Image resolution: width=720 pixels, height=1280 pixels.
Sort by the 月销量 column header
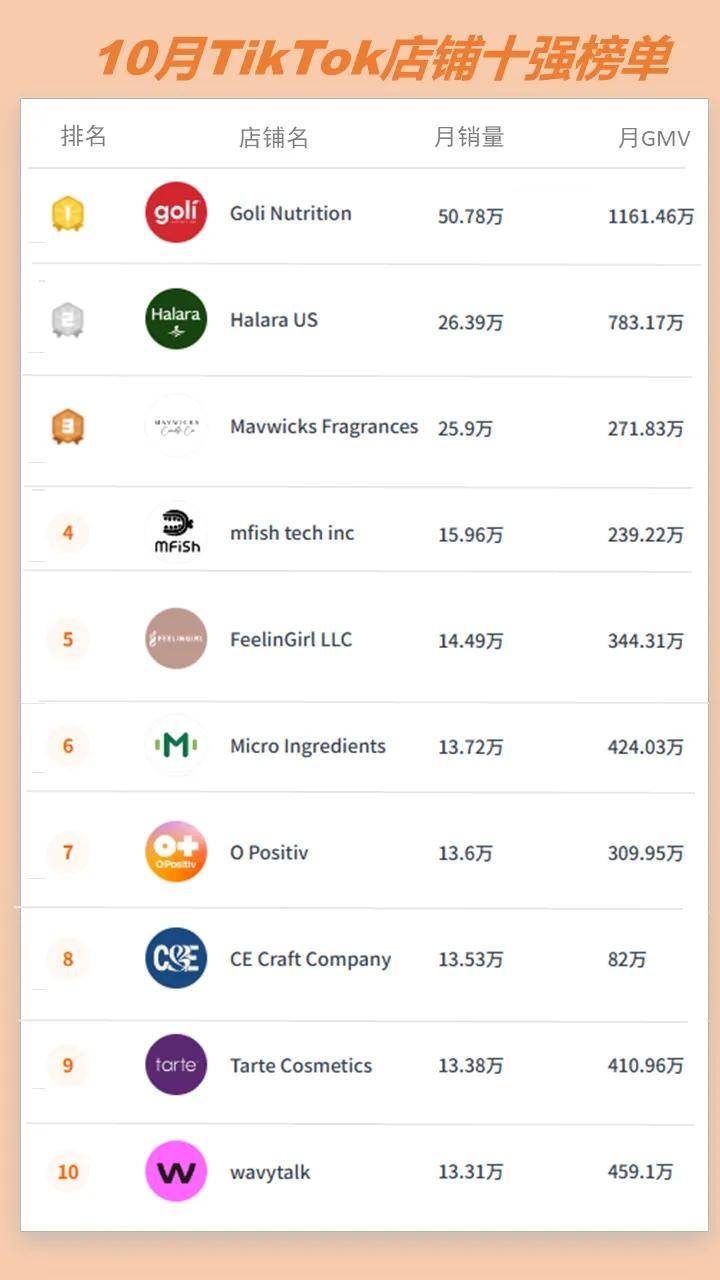[469, 137]
